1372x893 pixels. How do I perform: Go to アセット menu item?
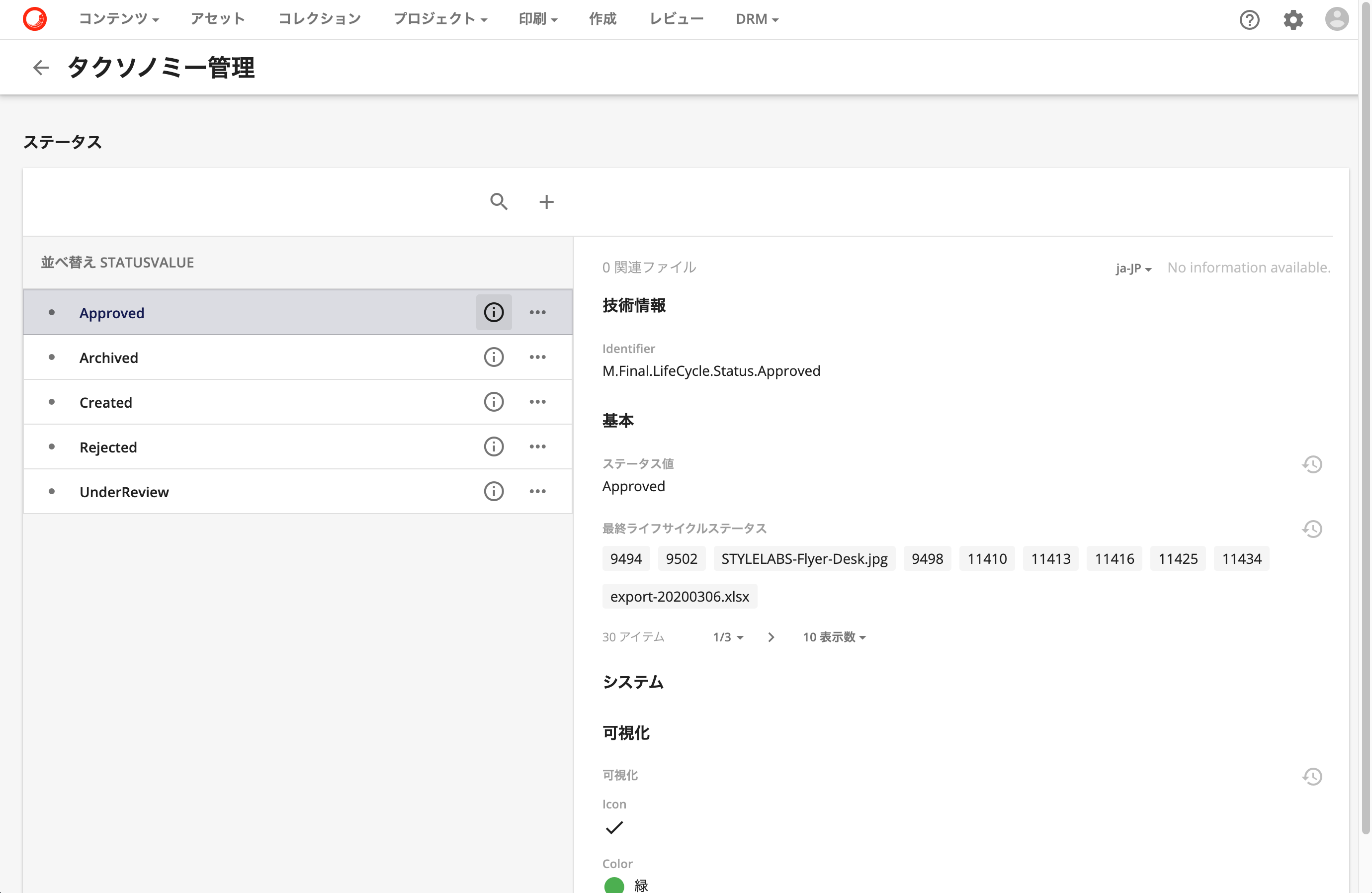[x=218, y=19]
